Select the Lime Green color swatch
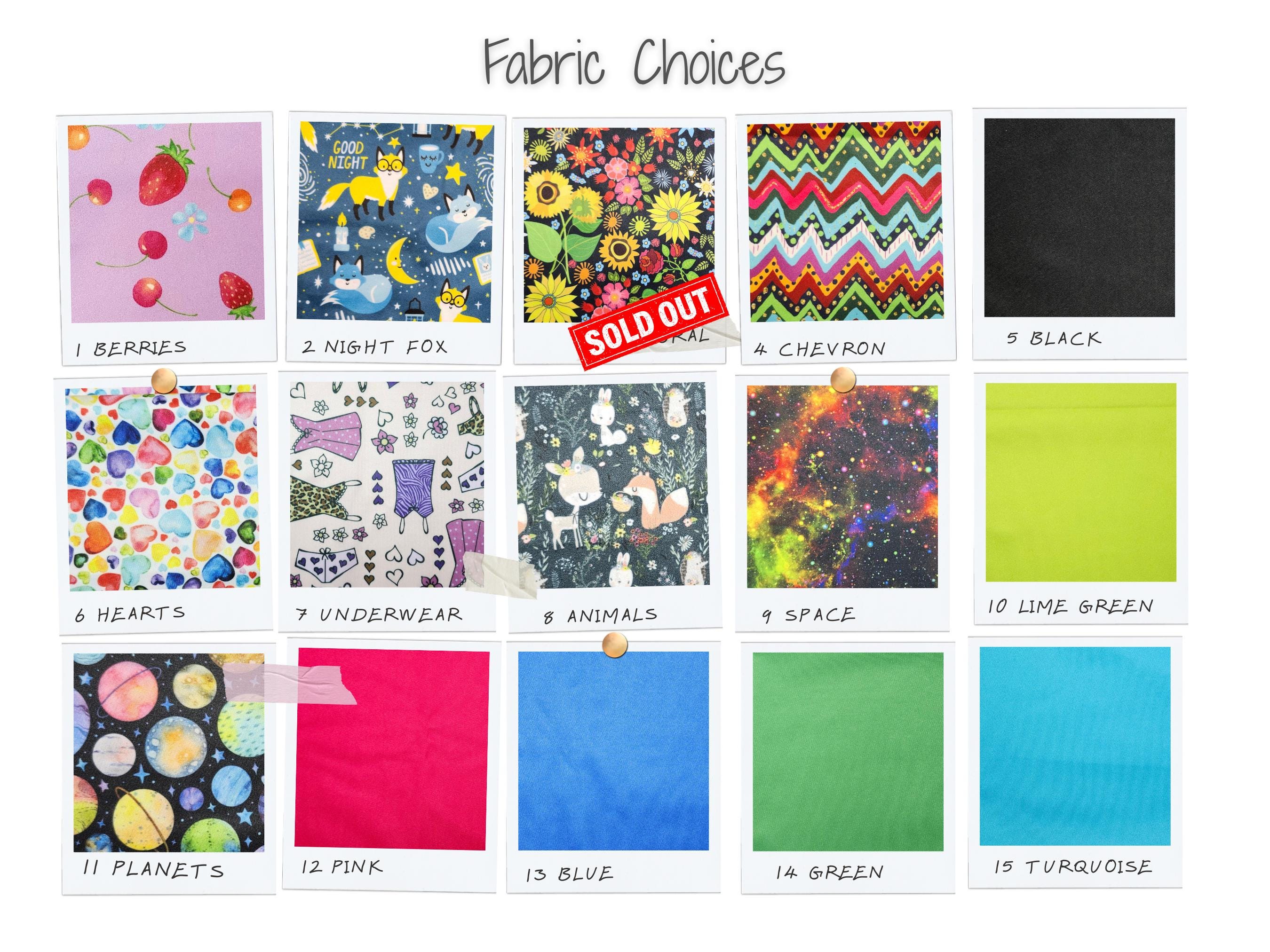 point(1080,483)
